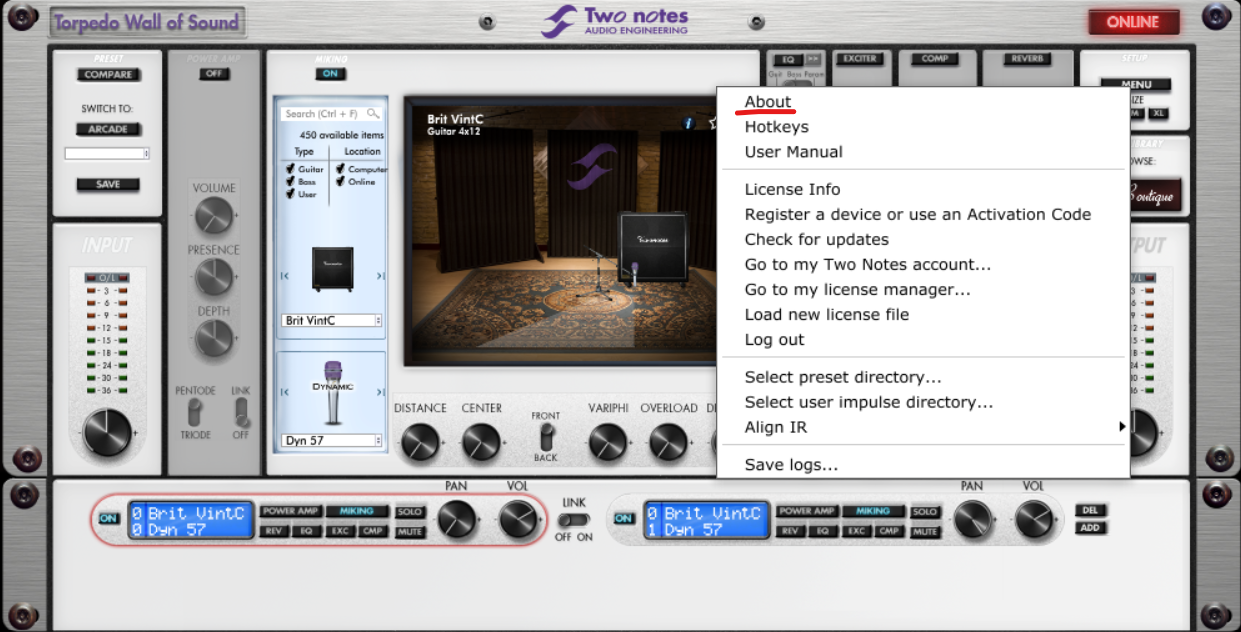Open the REVERB section tab
The height and width of the screenshot is (632, 1241).
(1027, 59)
